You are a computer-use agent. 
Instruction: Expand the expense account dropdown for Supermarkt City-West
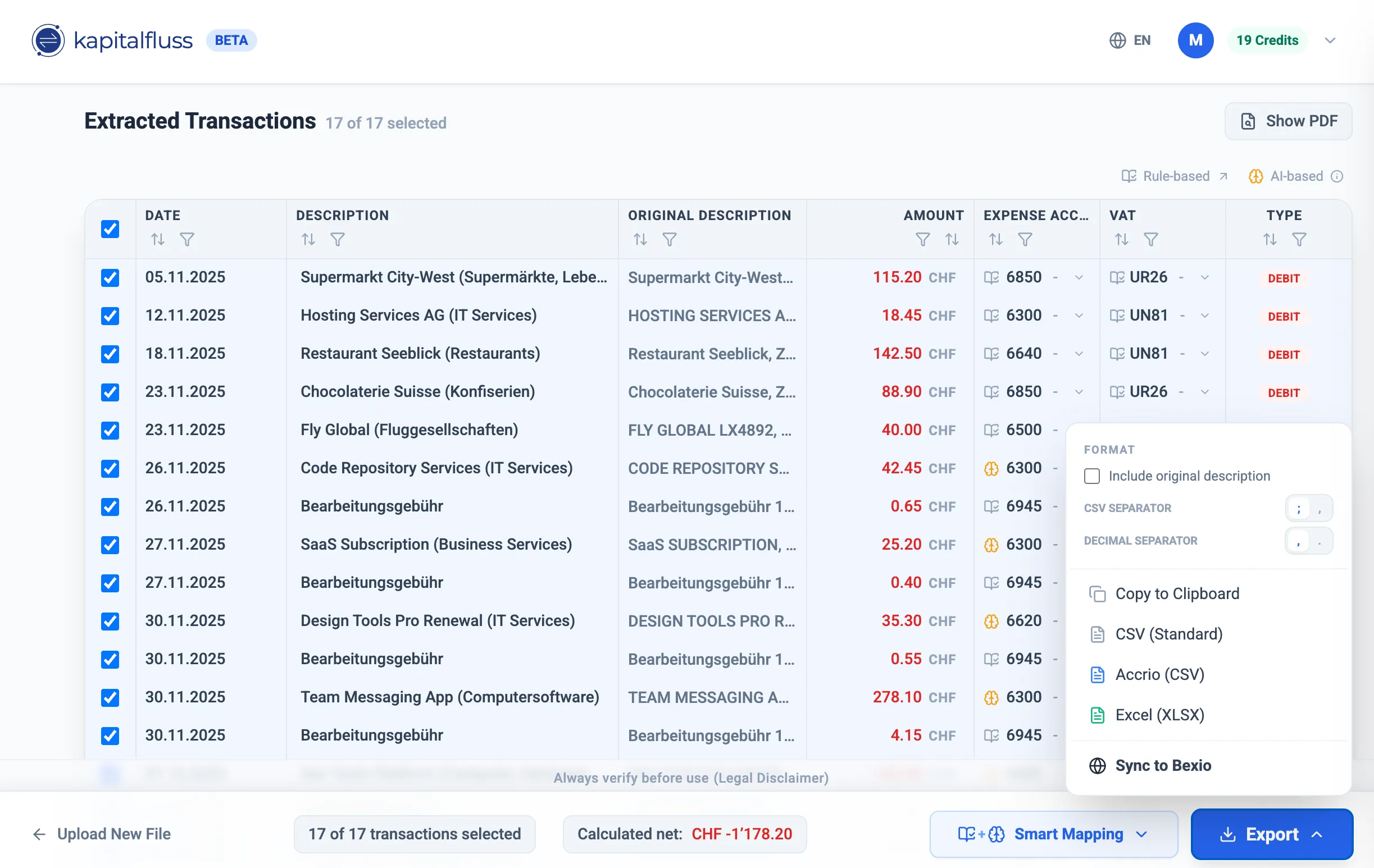[1080, 278]
